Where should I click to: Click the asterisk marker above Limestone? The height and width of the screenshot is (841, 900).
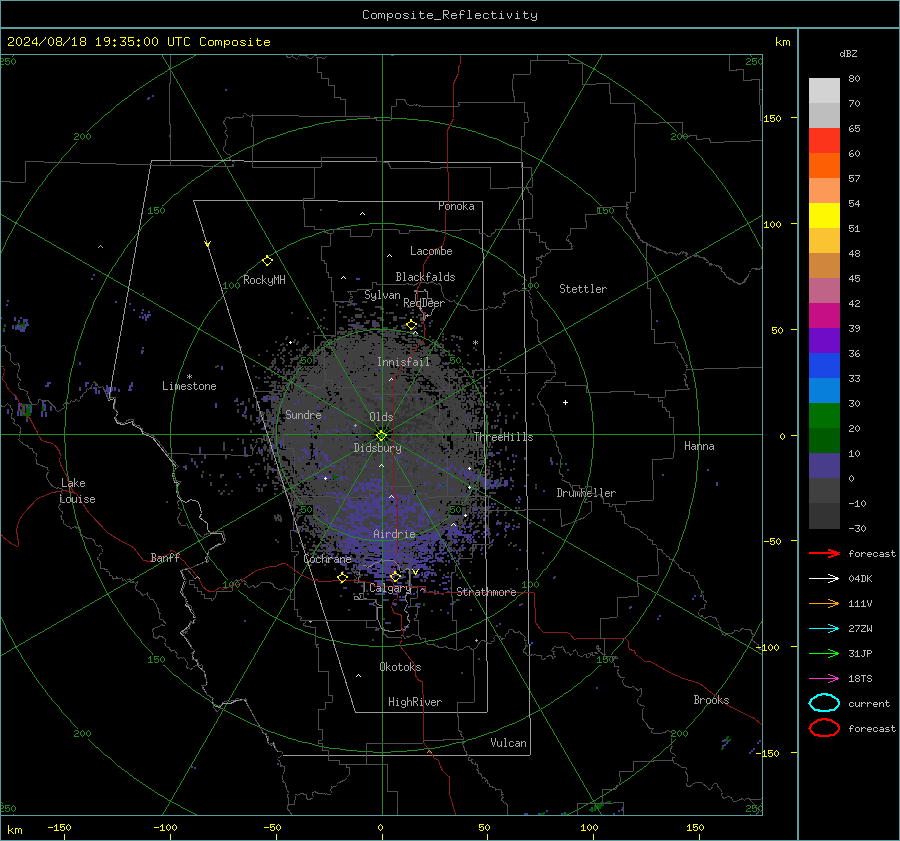[x=189, y=377]
